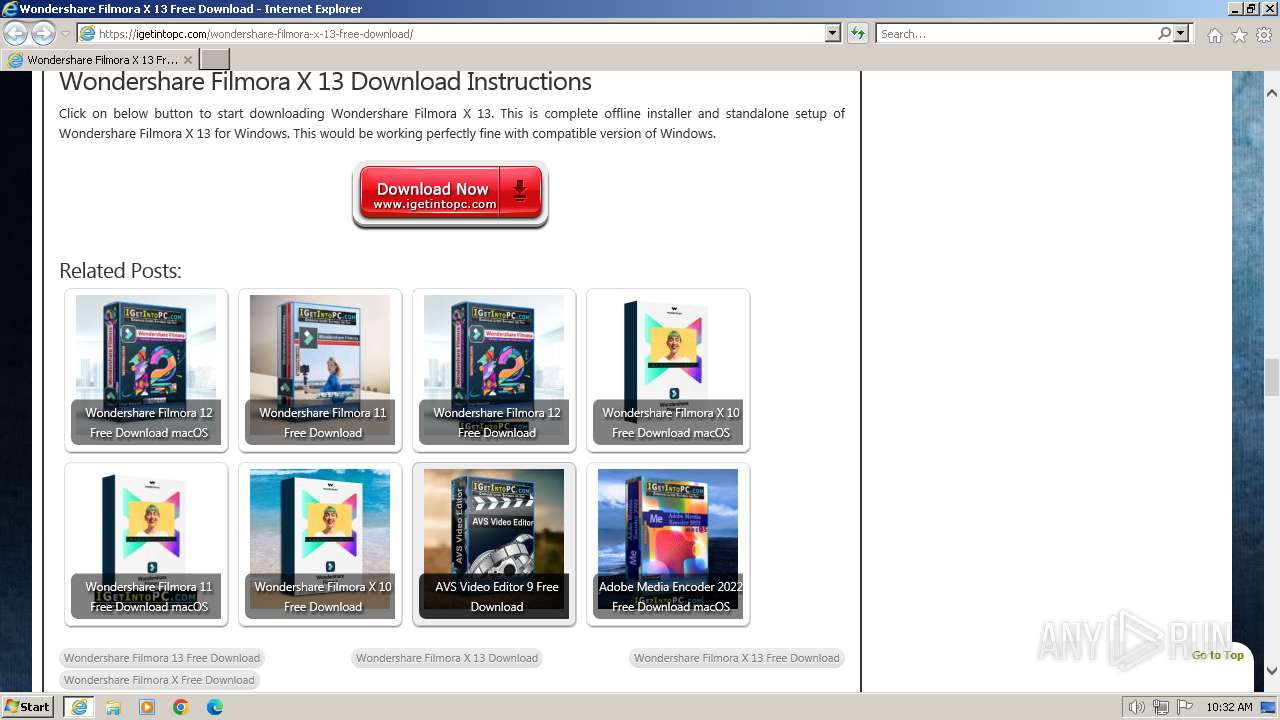Click the vertical scrollbar thumb
Image resolution: width=1280 pixels, height=720 pixels.
point(1272,377)
